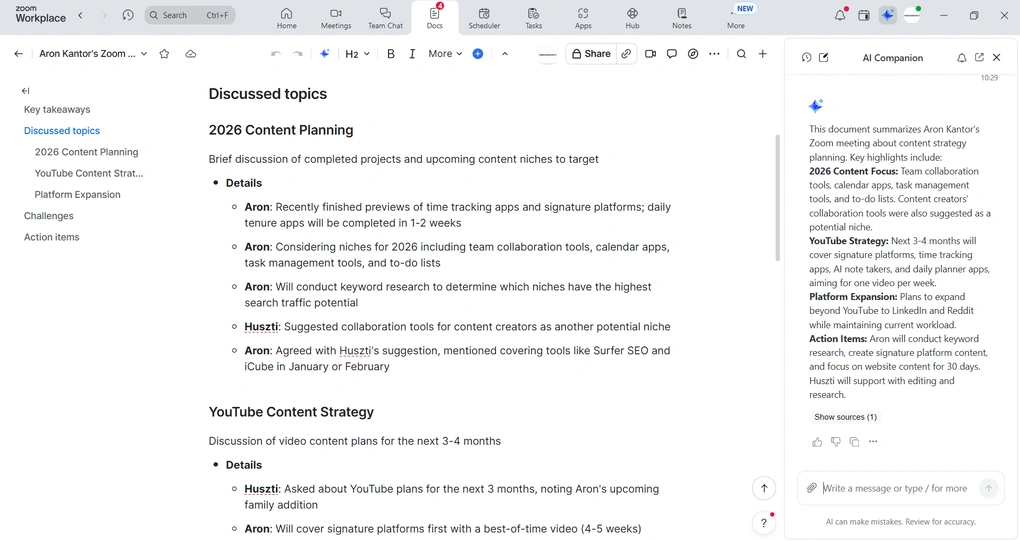Thumbs down the AI summary

tap(836, 442)
